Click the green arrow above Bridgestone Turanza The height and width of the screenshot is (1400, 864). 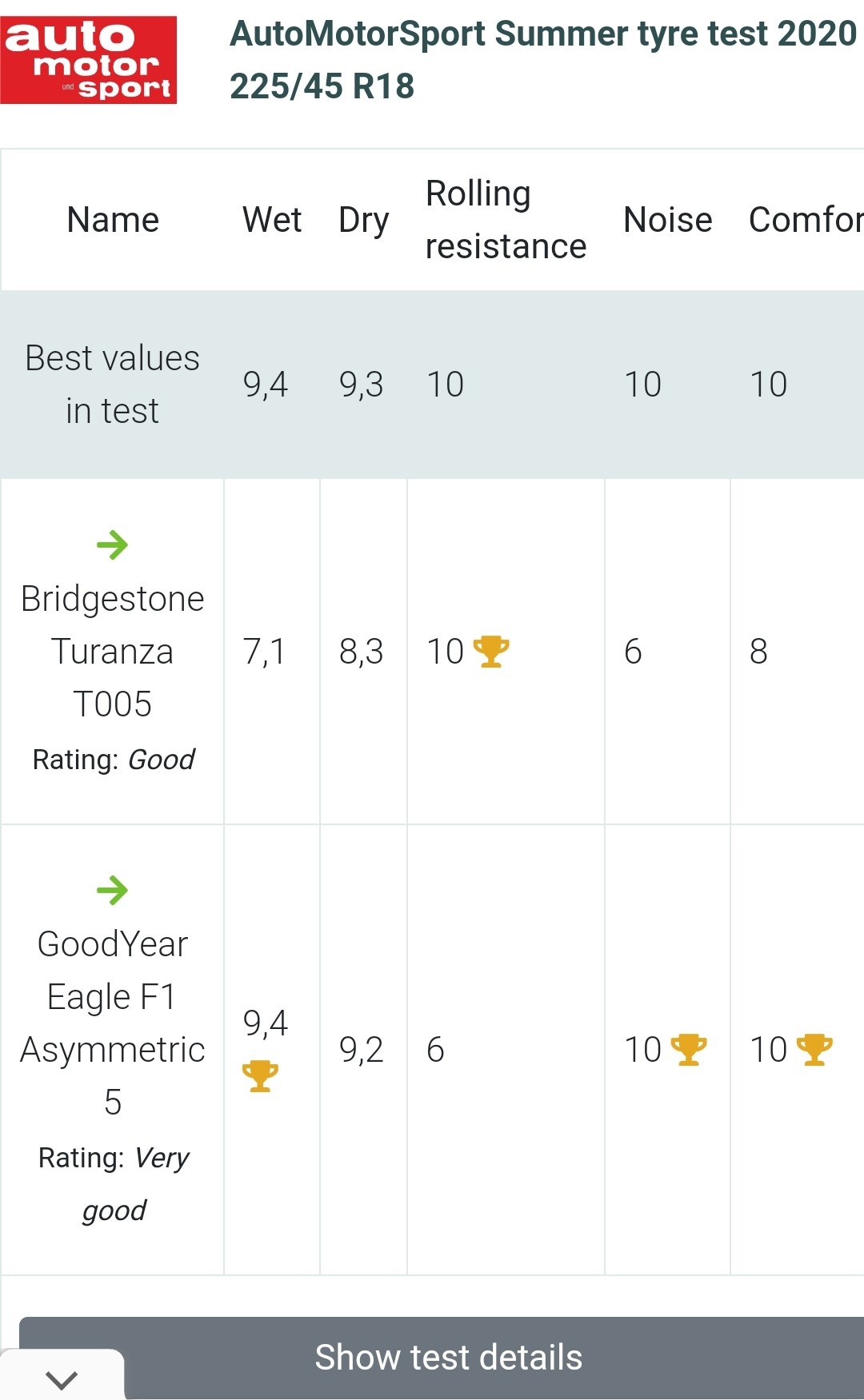[112, 545]
